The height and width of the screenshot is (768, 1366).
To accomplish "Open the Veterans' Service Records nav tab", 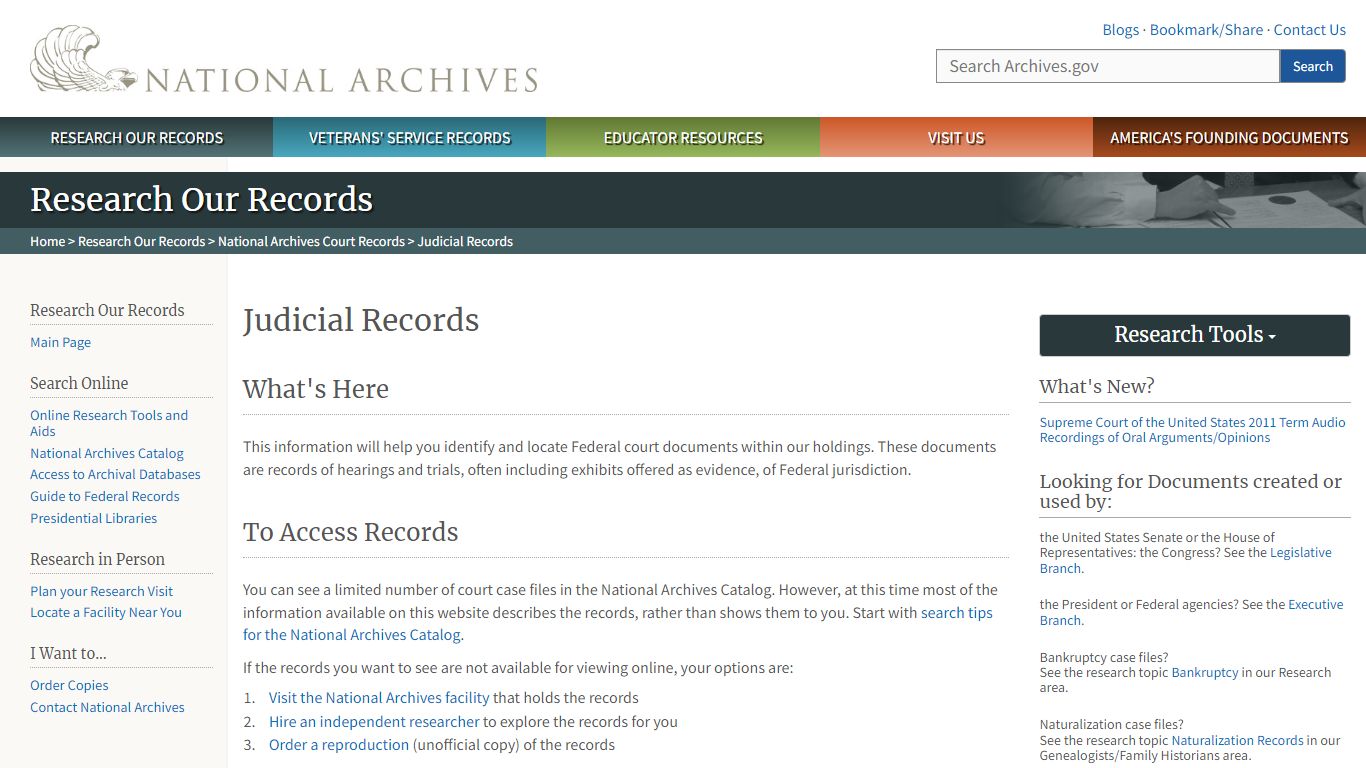I will click(x=410, y=138).
